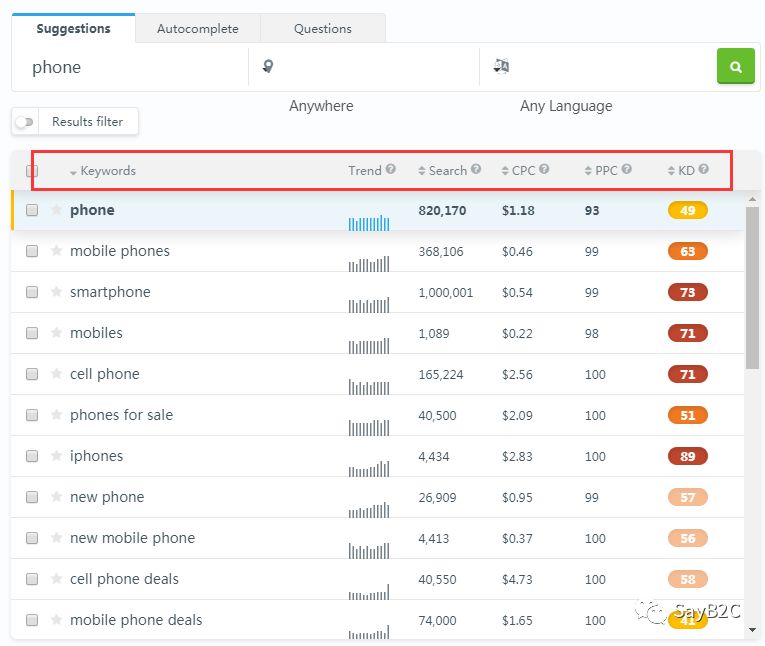Sort by the Keywords column
Image resolution: width=765 pixels, height=646 pixels.
[107, 171]
